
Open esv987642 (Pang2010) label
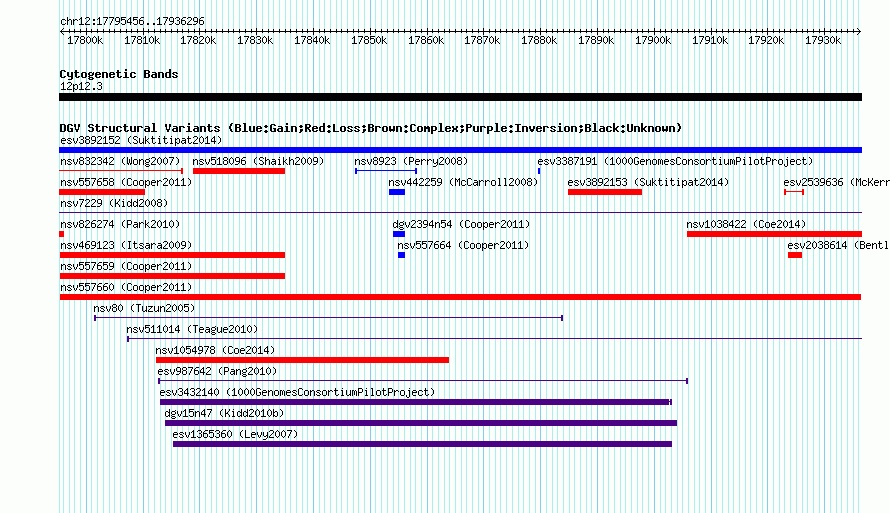click(x=217, y=371)
